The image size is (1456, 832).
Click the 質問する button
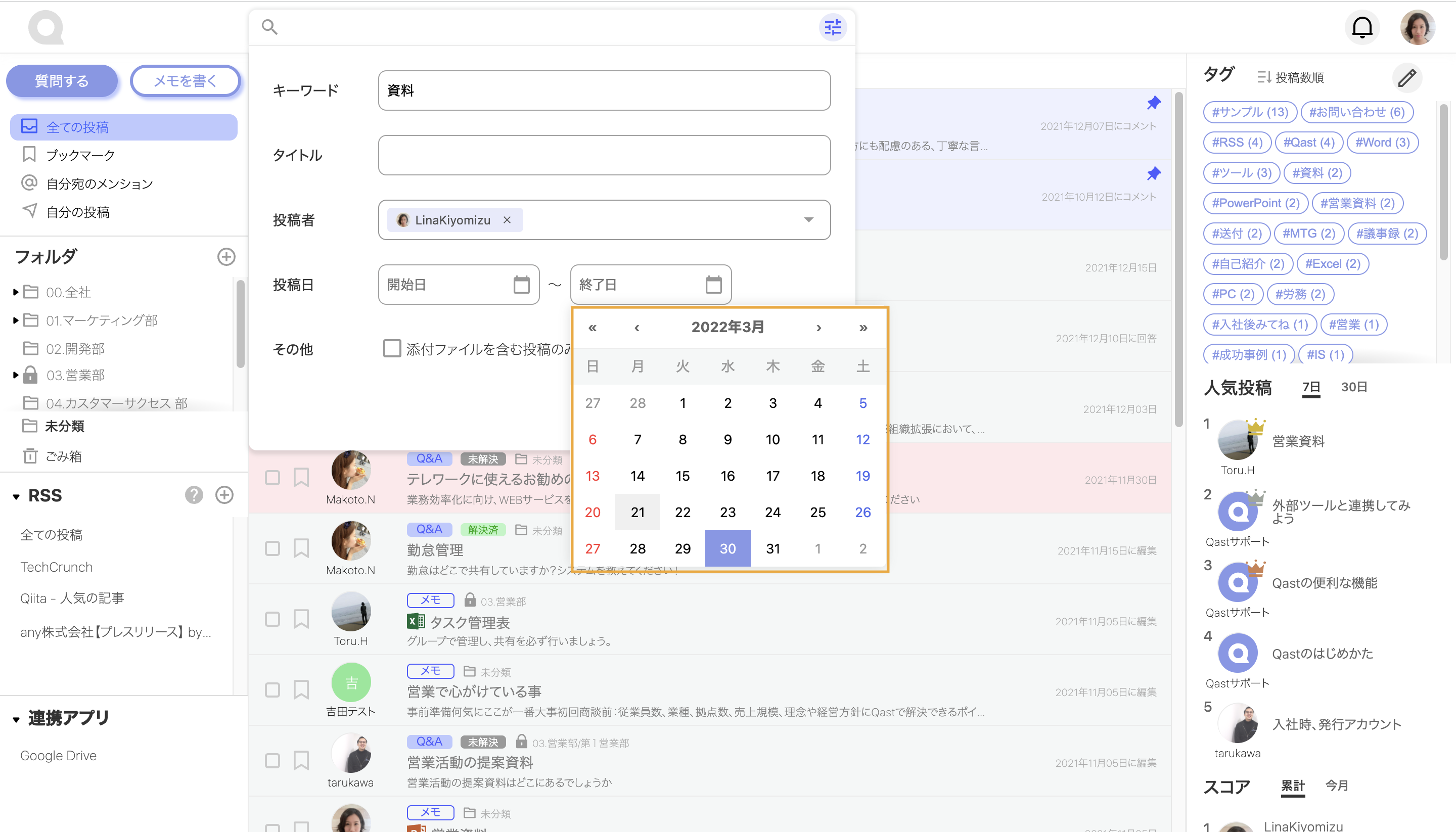pos(62,80)
